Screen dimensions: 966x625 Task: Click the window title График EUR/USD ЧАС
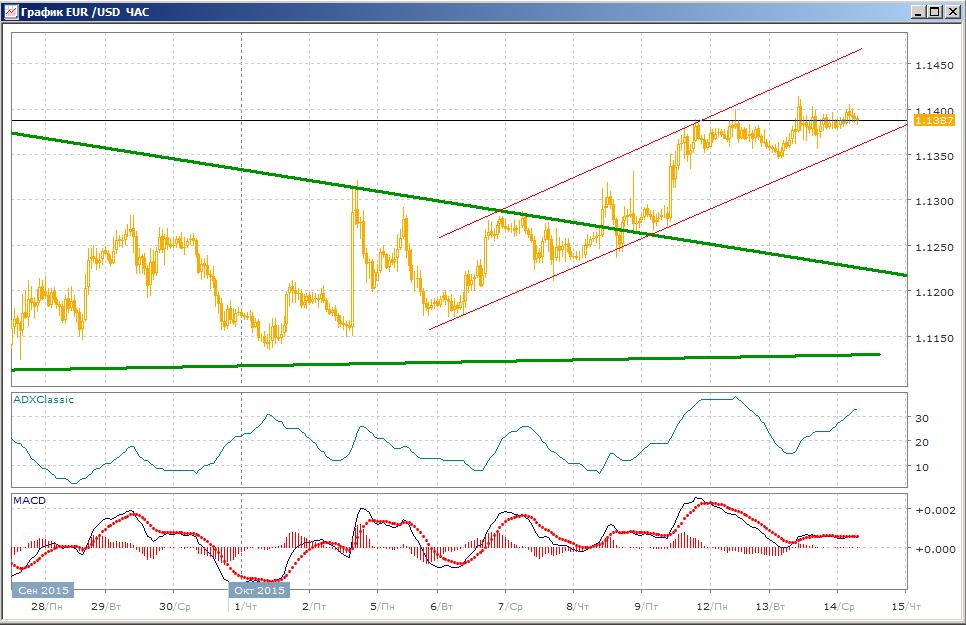(x=85, y=12)
